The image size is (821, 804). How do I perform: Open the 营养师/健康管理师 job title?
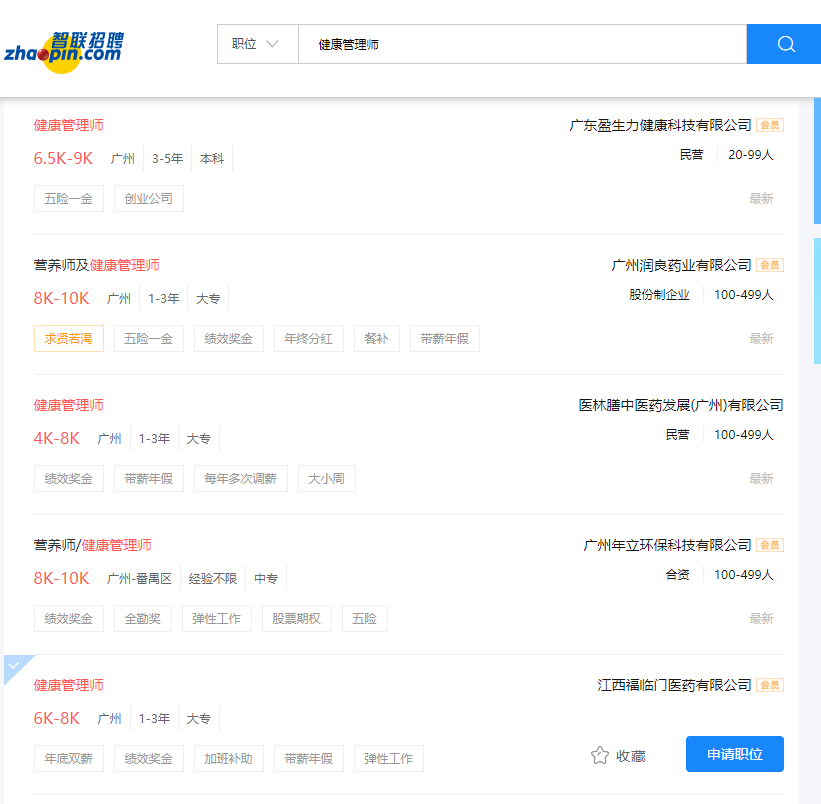click(x=93, y=545)
